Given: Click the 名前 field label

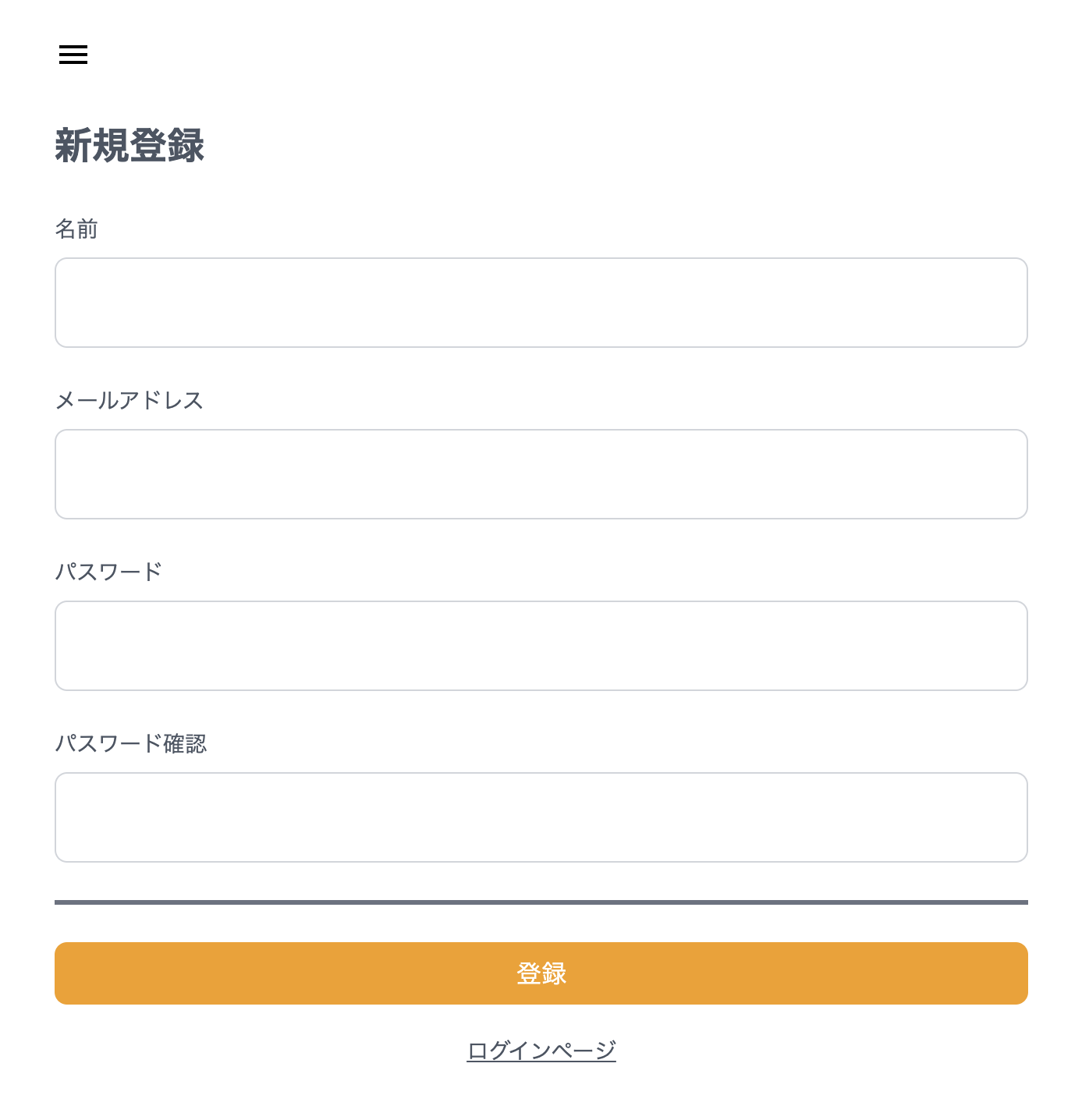Looking at the screenshot, I should pyautogui.click(x=76, y=229).
